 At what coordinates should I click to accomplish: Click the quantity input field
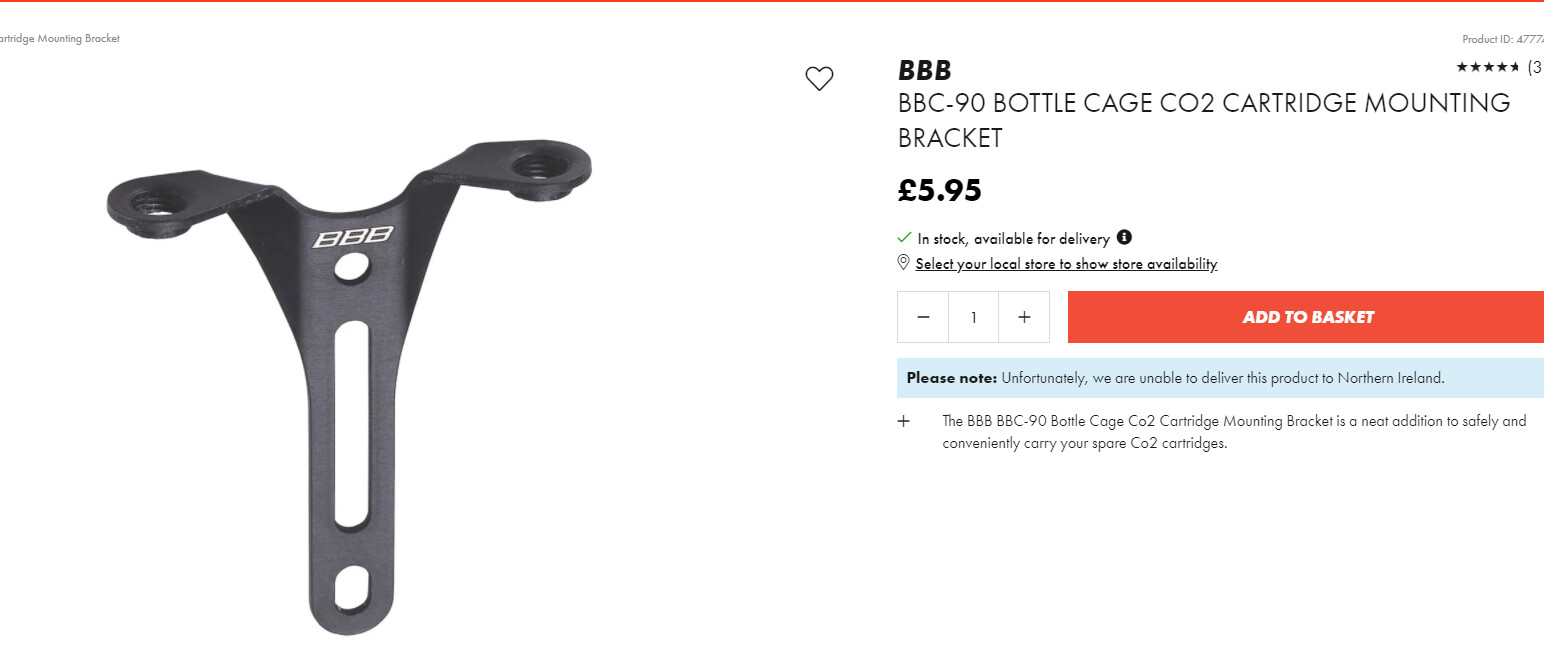click(973, 317)
